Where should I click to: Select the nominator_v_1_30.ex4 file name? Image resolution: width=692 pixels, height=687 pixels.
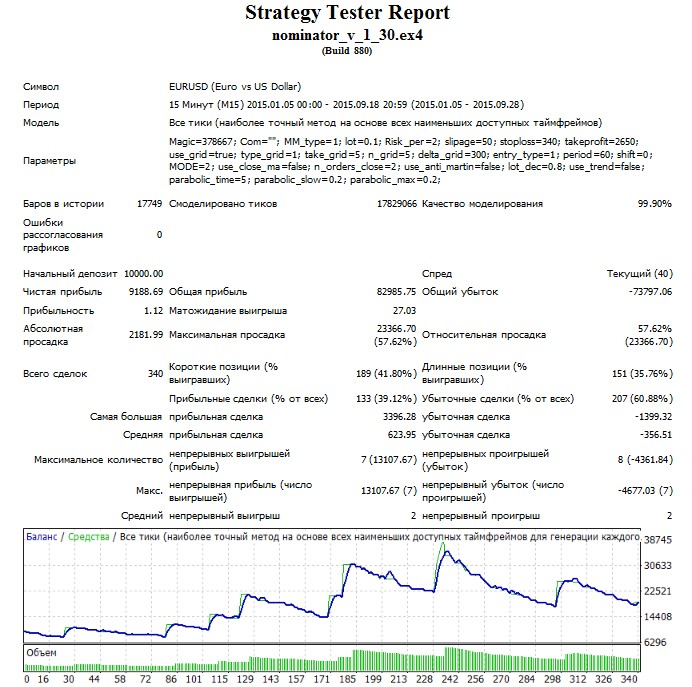(347, 35)
